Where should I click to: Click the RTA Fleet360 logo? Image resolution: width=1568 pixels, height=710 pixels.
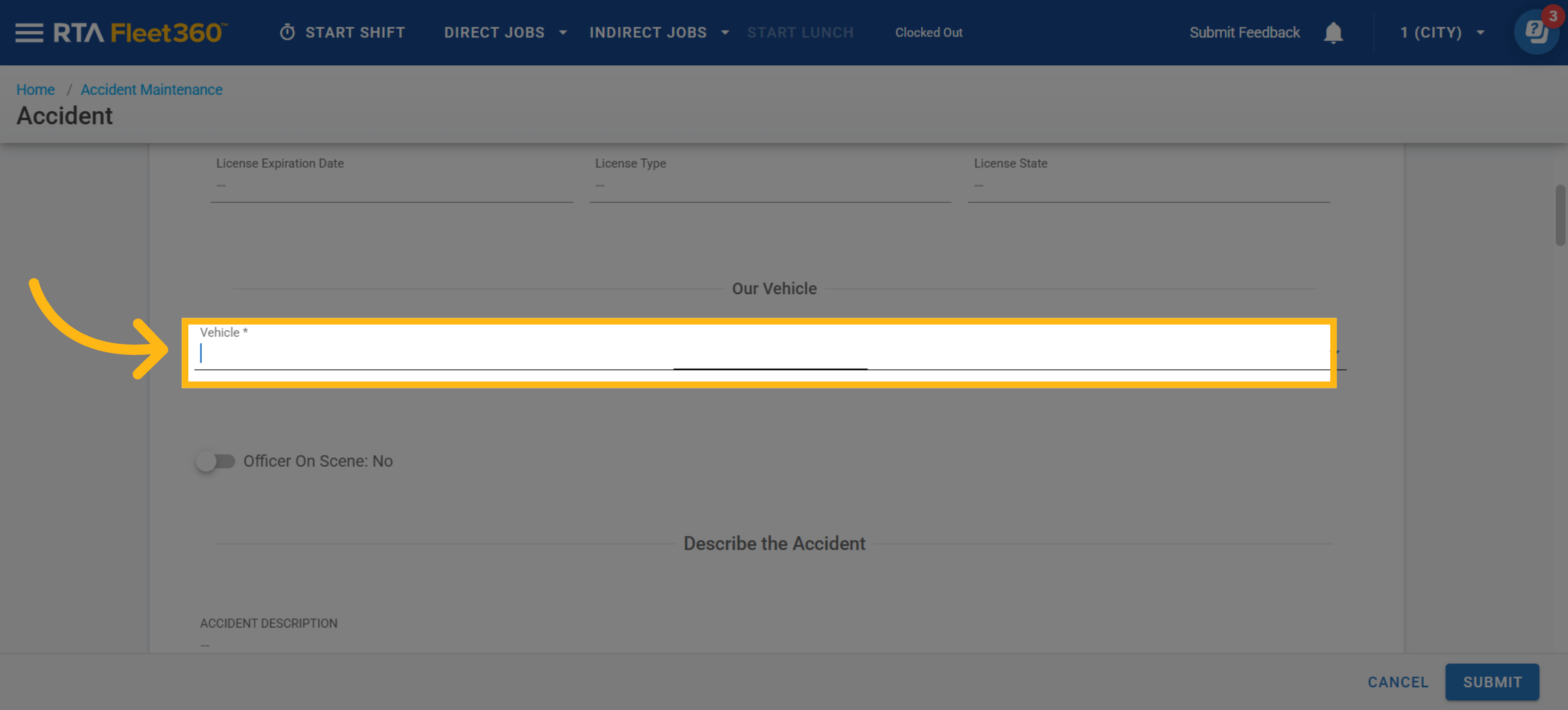tap(140, 33)
